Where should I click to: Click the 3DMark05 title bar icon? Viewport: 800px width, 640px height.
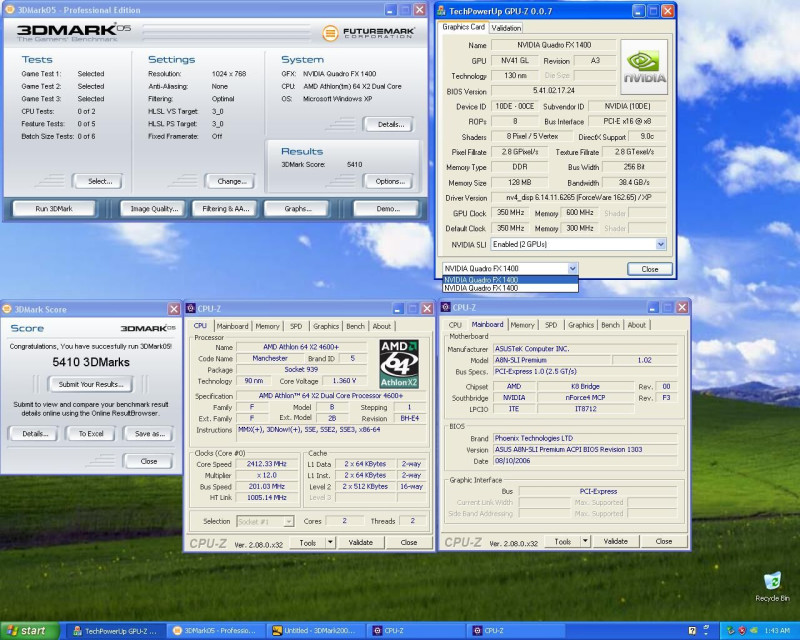[x=10, y=10]
